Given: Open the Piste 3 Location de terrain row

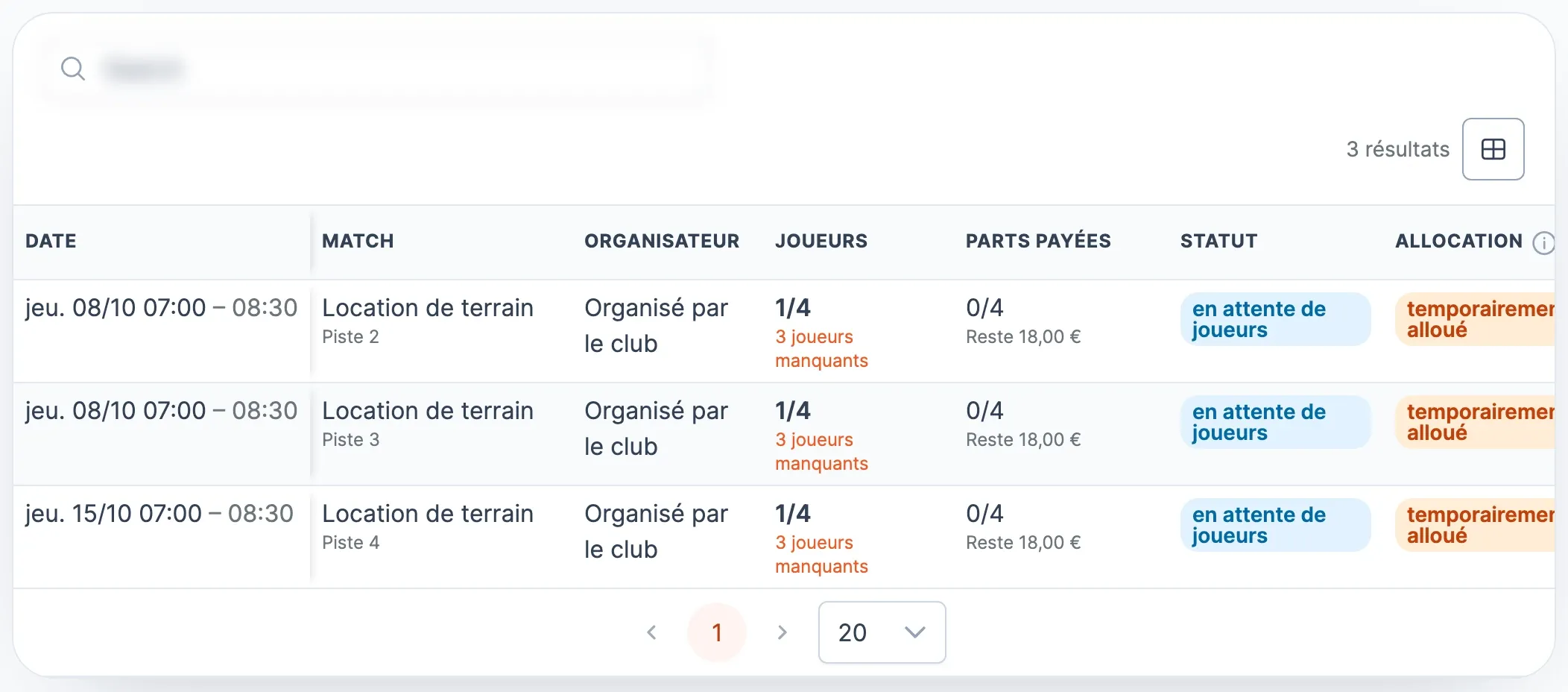Looking at the screenshot, I should click(x=784, y=434).
